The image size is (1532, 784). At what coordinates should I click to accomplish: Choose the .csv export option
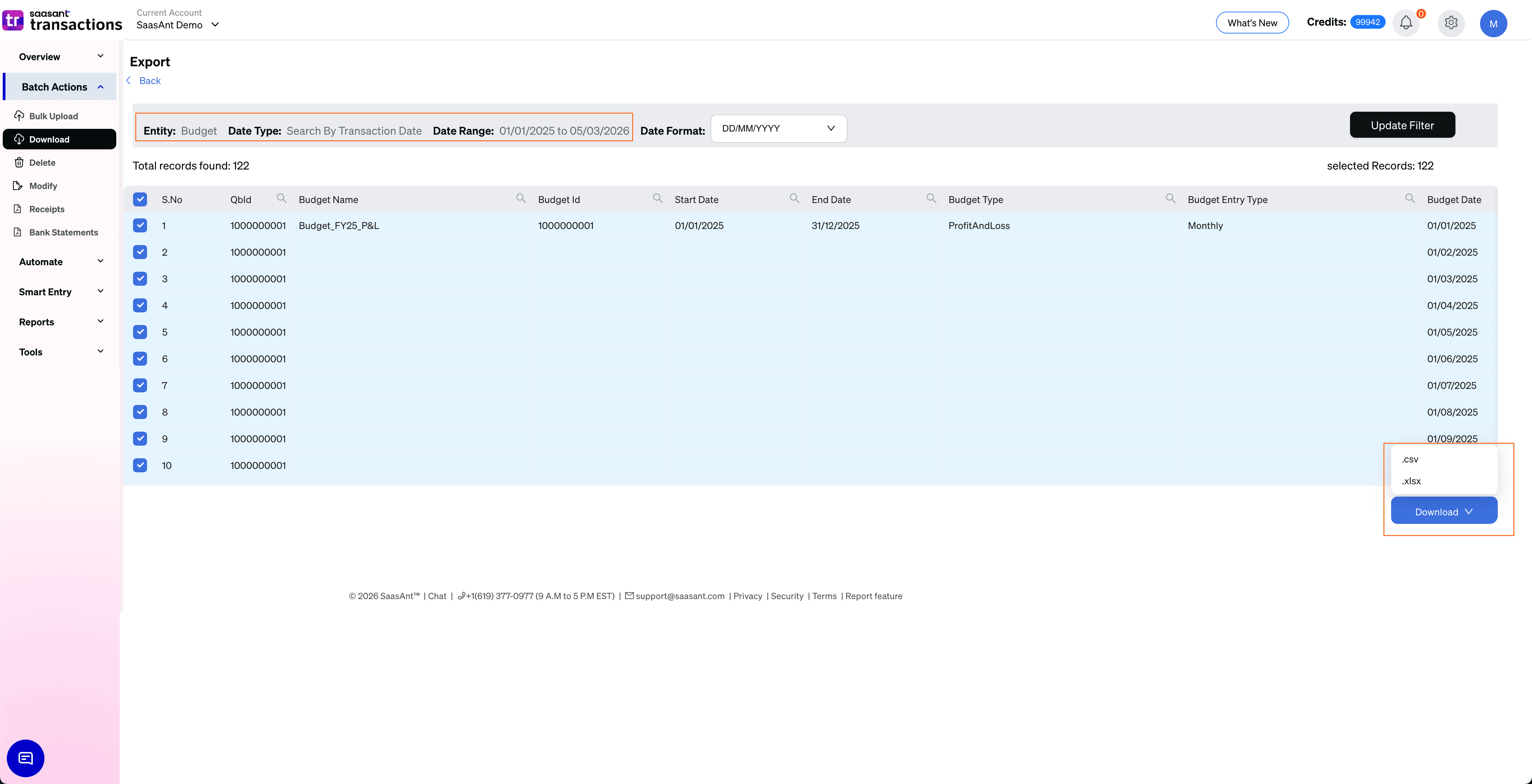click(1410, 458)
